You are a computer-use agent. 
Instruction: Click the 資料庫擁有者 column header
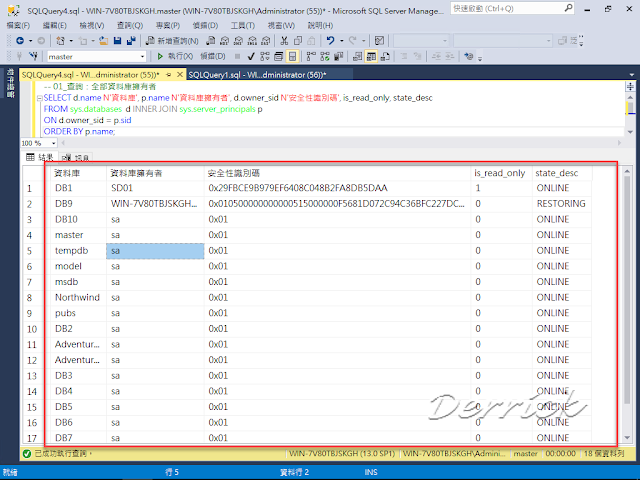point(155,173)
